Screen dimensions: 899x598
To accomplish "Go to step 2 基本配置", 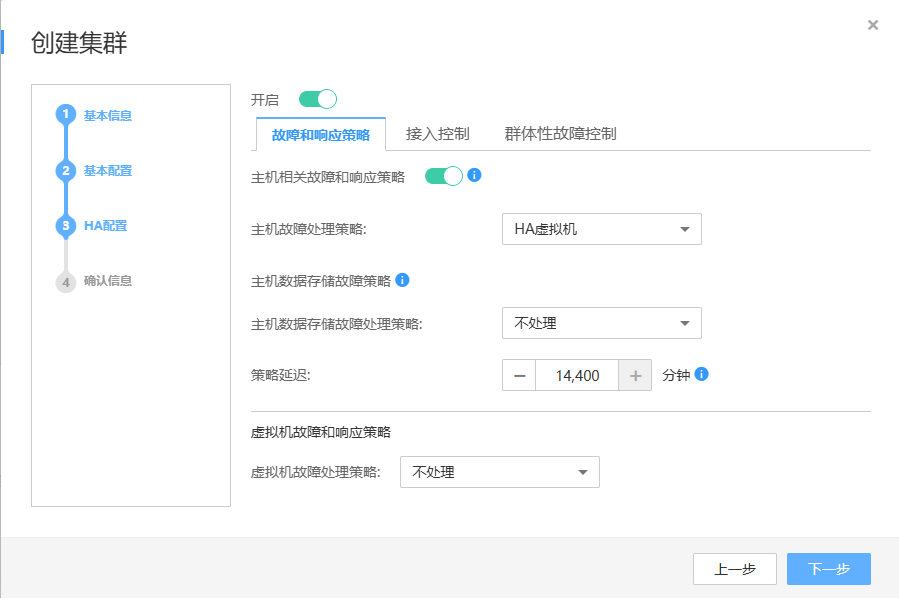I will (95, 170).
